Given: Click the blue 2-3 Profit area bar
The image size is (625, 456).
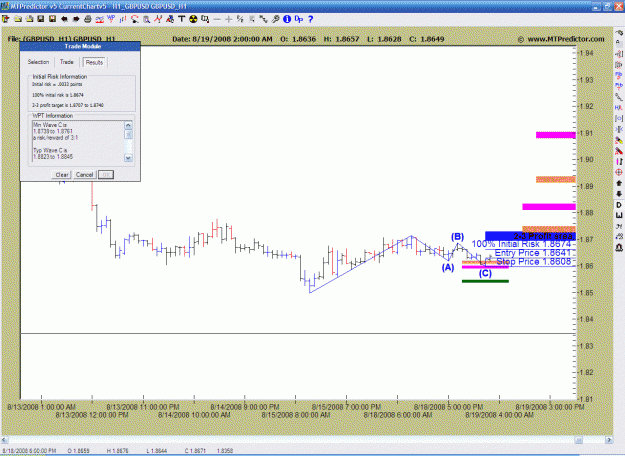Looking at the screenshot, I should pyautogui.click(x=530, y=236).
